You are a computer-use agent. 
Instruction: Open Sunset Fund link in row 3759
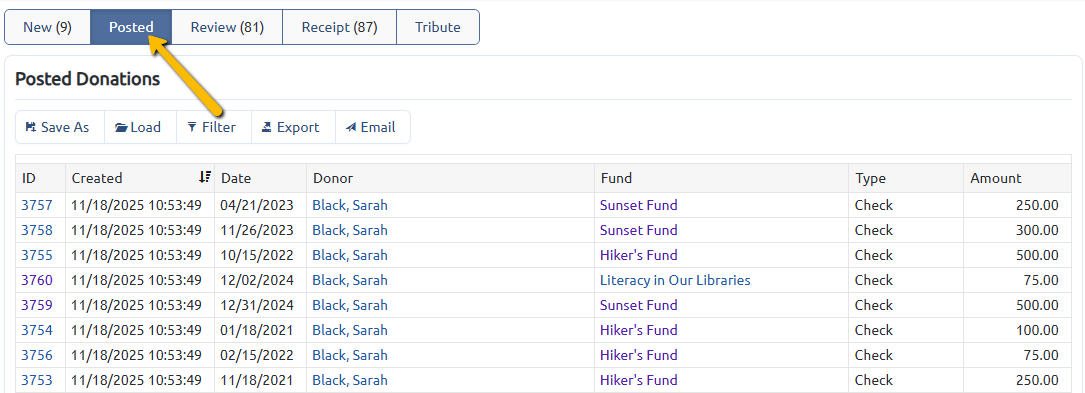(x=639, y=305)
